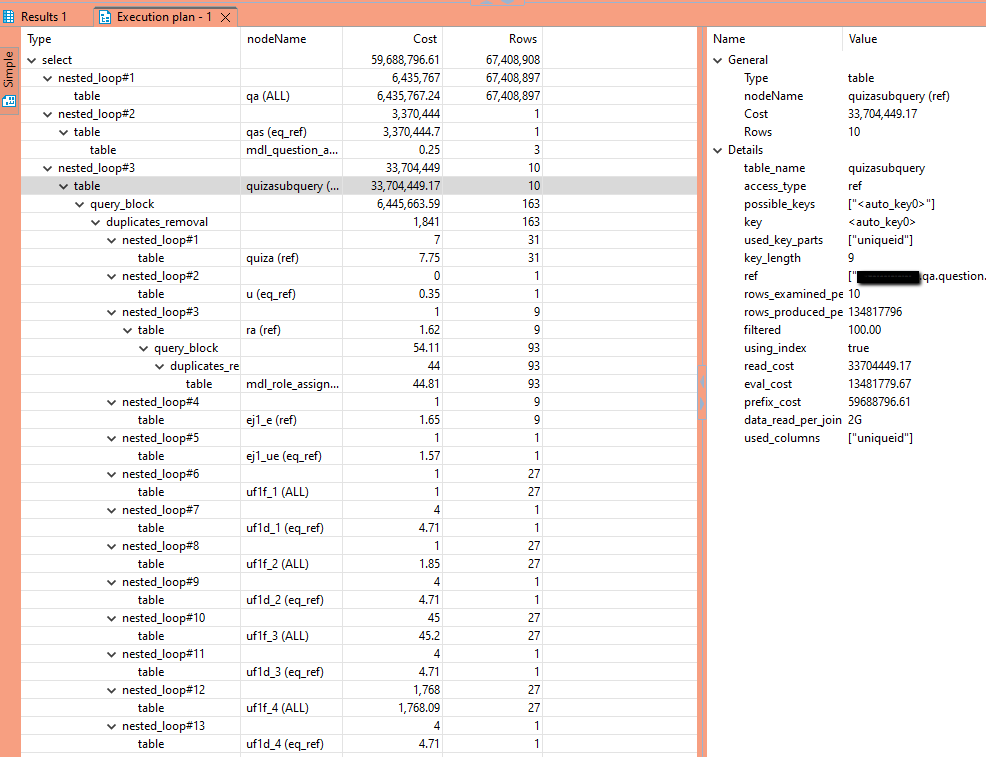Collapse the ra (ref) table node
This screenshot has width=986, height=757.
(x=128, y=331)
